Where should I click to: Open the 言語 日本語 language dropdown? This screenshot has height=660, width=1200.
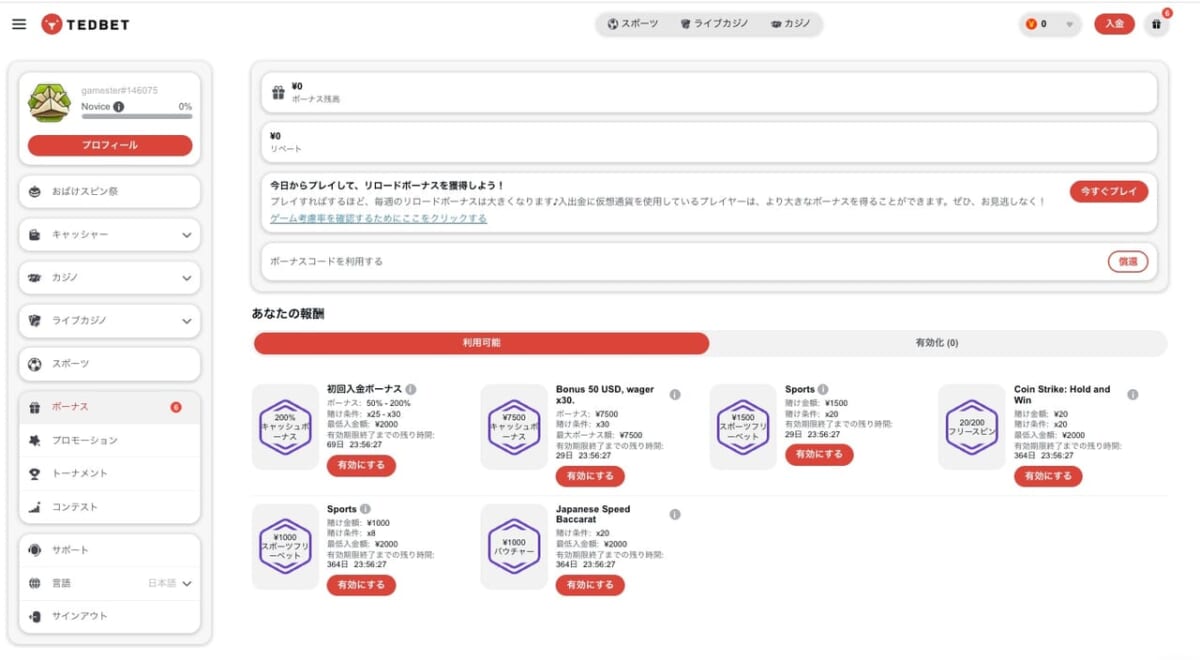coord(109,583)
